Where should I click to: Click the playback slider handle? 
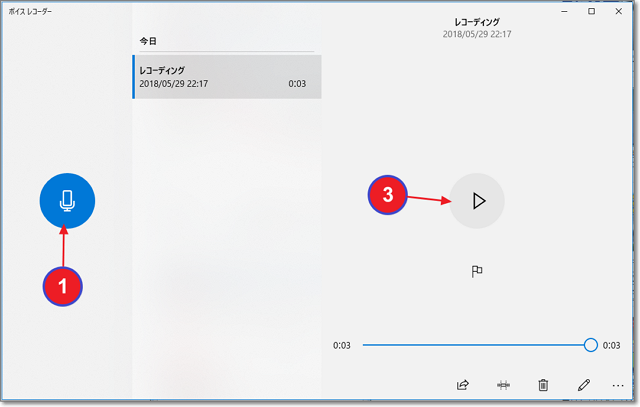click(590, 345)
